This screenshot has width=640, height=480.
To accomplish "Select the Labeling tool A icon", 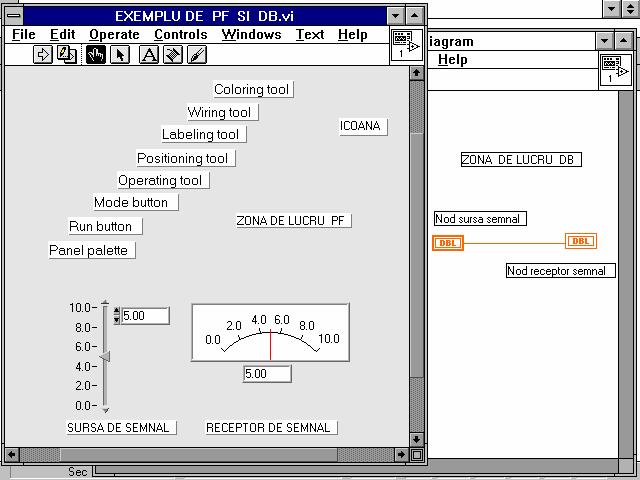I will click(x=149, y=54).
